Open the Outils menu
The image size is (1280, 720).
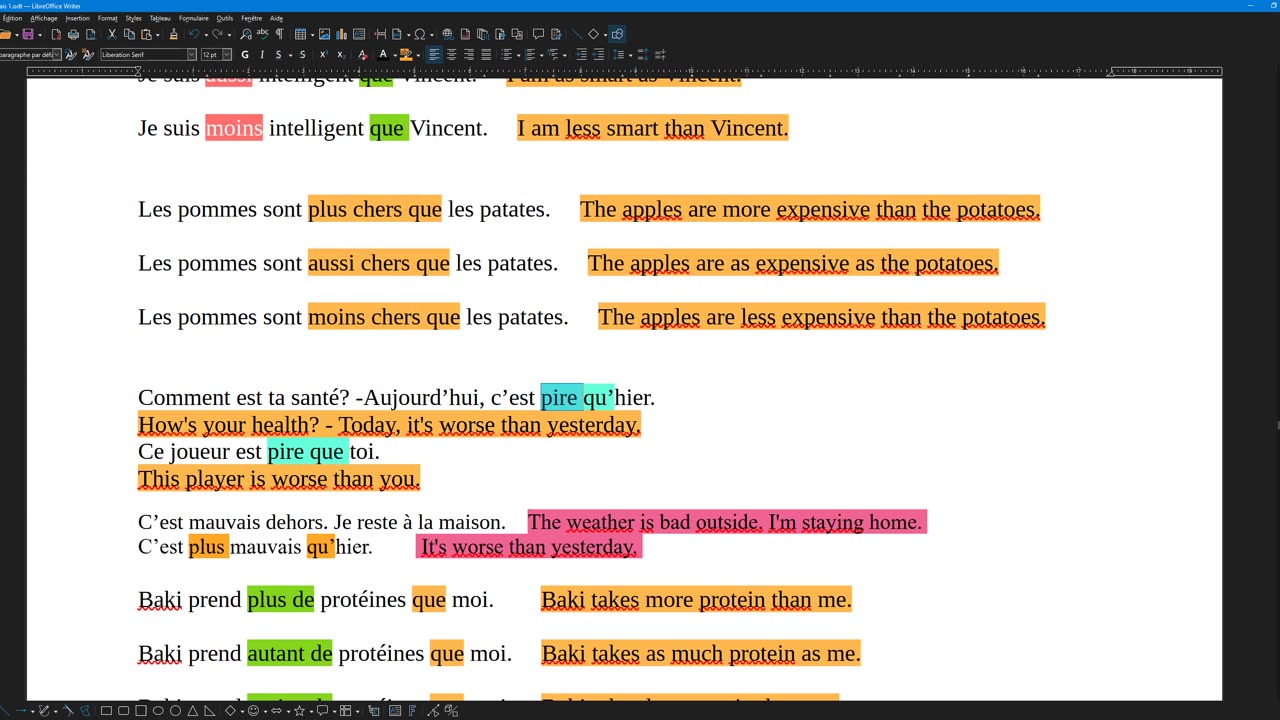click(225, 18)
